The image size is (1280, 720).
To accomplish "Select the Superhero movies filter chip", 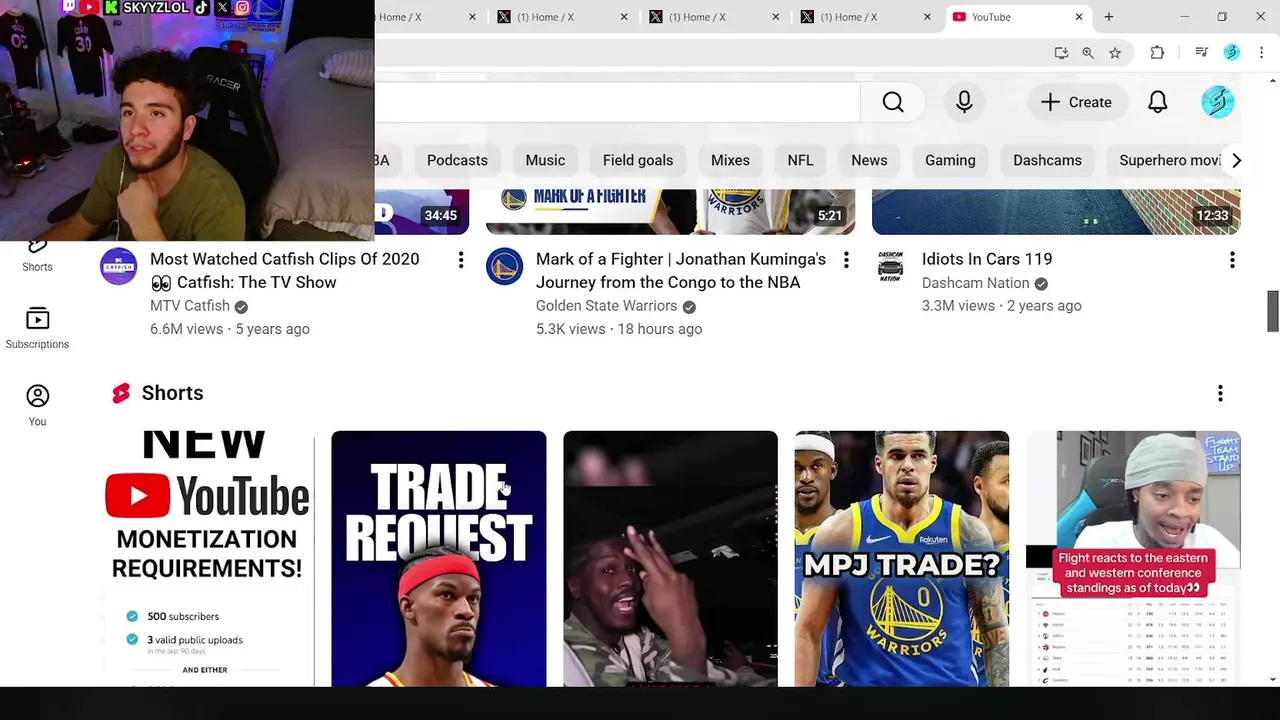I will pyautogui.click(x=1168, y=160).
